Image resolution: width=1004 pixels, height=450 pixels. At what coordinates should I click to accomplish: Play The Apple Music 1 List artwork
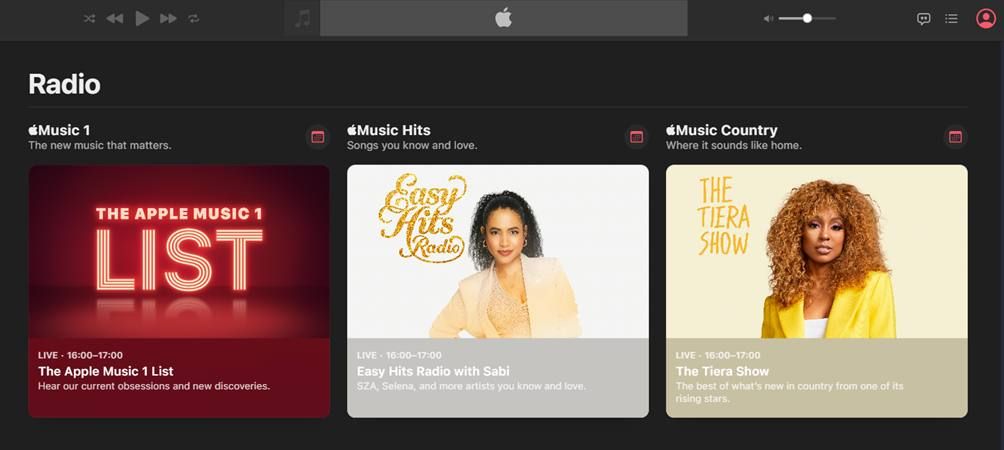(179, 252)
